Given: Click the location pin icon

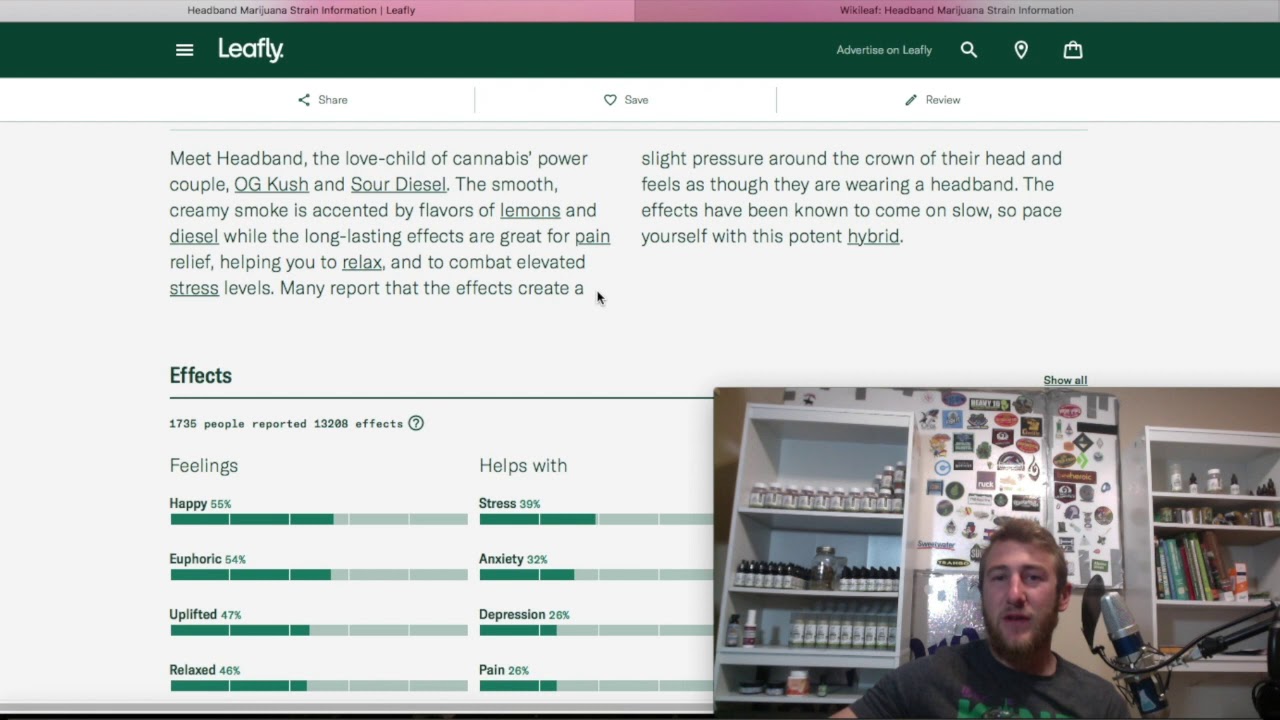Looking at the screenshot, I should pos(1021,50).
